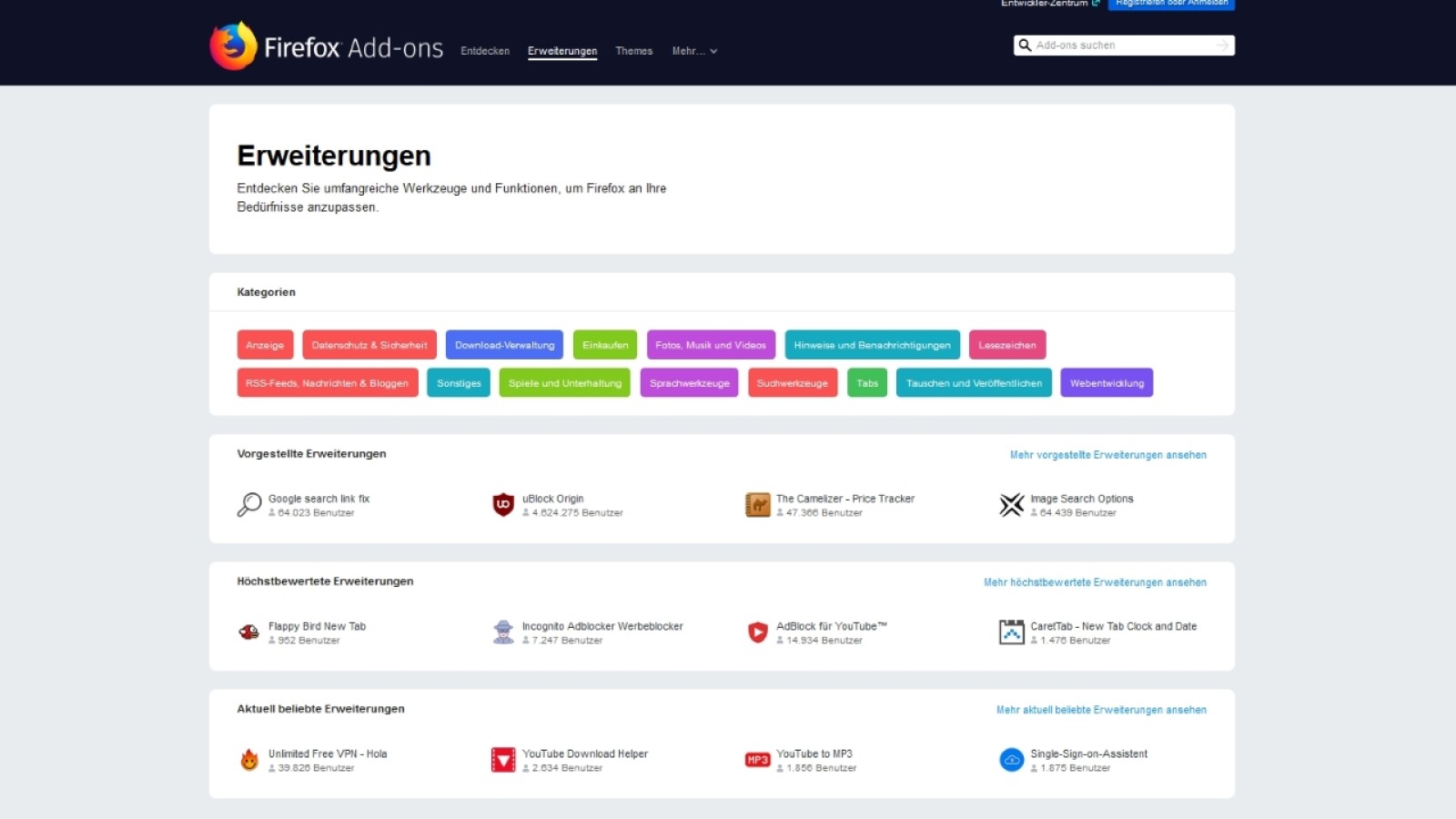The width and height of the screenshot is (1456, 819).
Task: Open CaretTab - New Tab Clock title
Action: click(x=1114, y=626)
